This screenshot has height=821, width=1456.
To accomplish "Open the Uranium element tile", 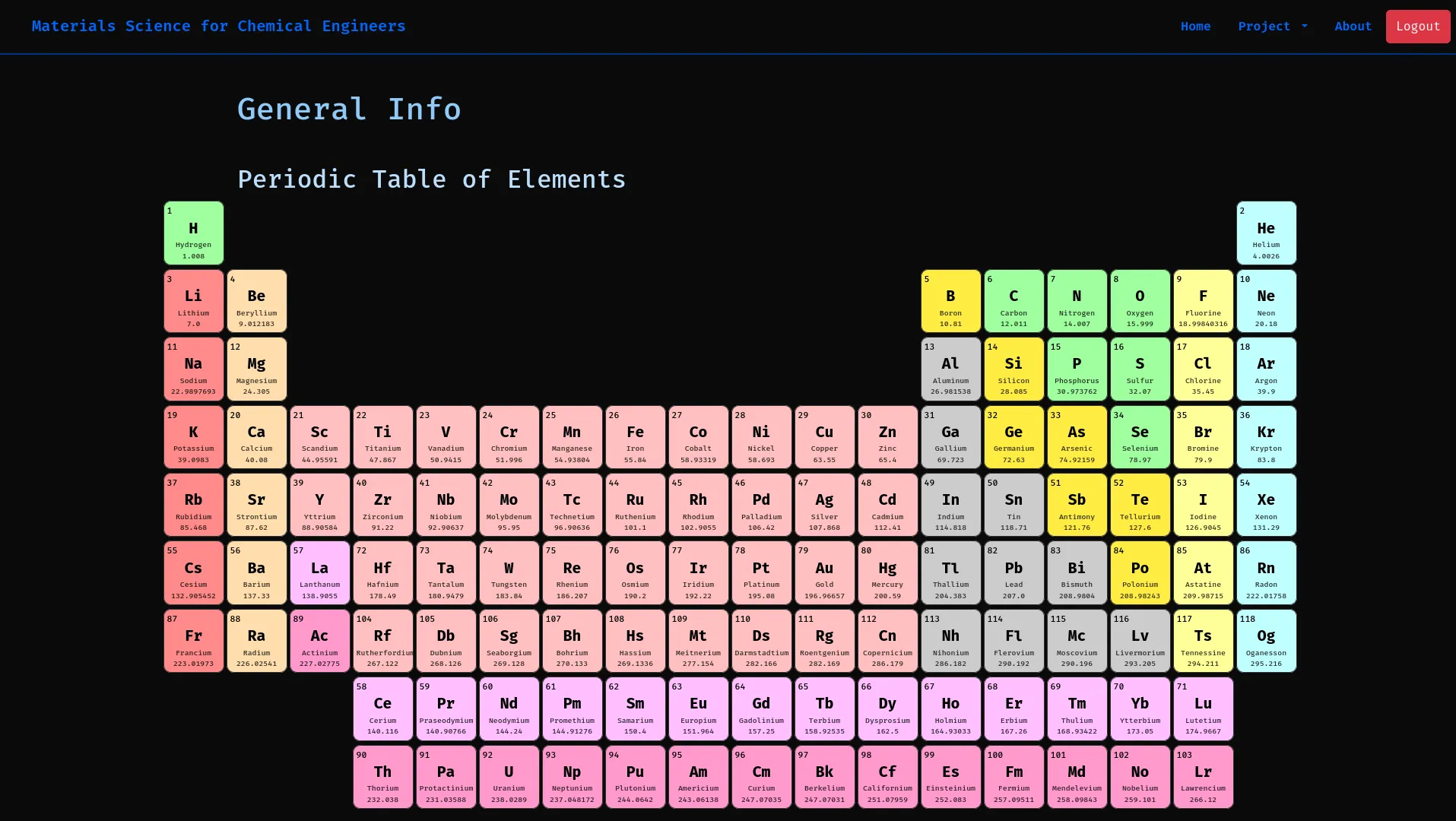I will pos(509,776).
